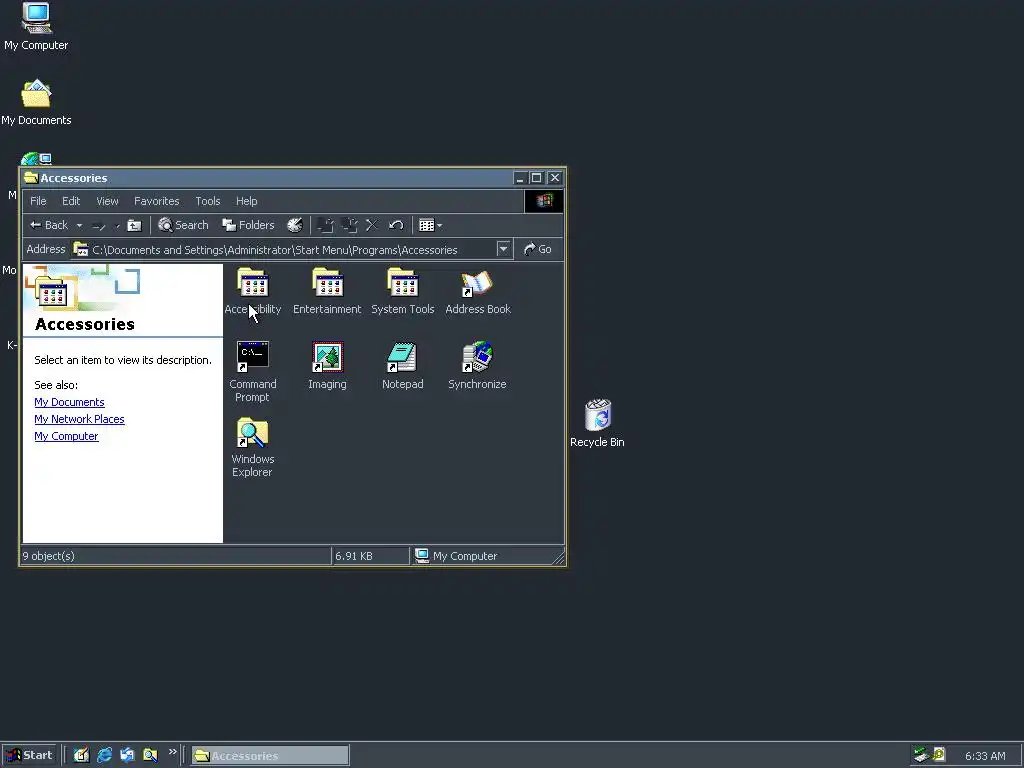Open the Favorites menu
The image size is (1024, 768).
(x=157, y=201)
